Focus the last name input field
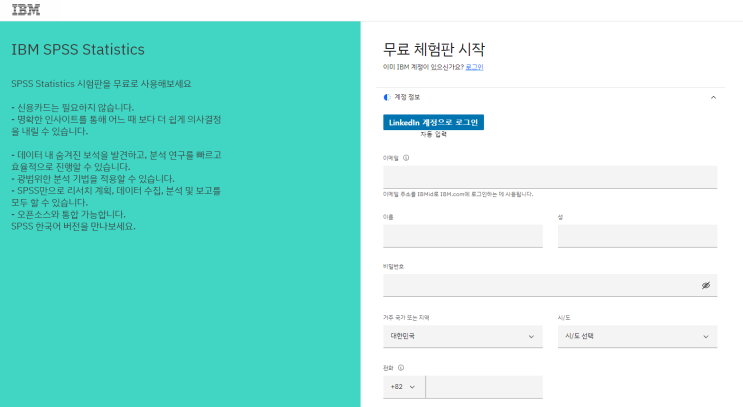743x407 pixels. (x=637, y=236)
